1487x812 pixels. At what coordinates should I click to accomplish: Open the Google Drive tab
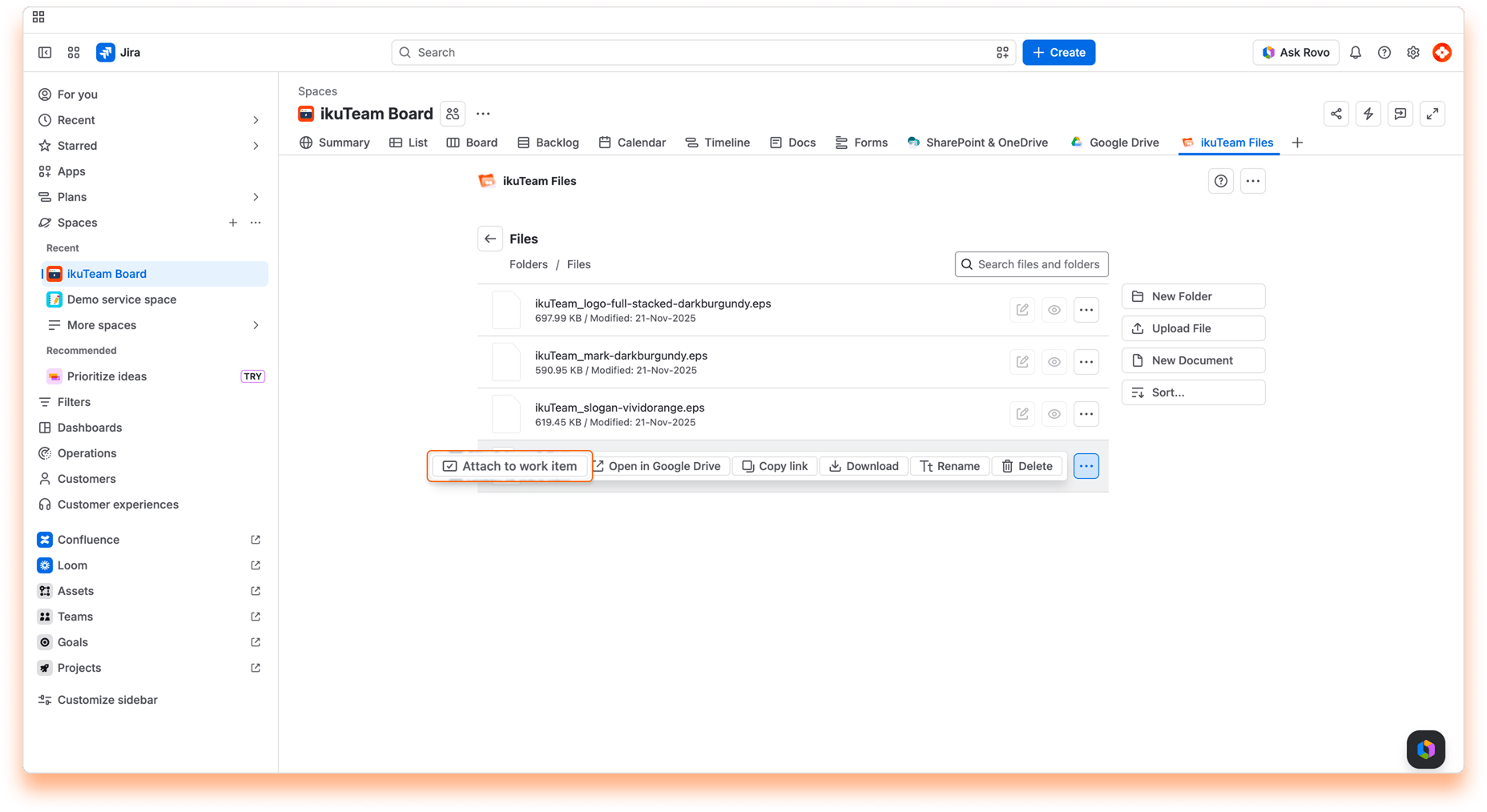(x=1114, y=143)
